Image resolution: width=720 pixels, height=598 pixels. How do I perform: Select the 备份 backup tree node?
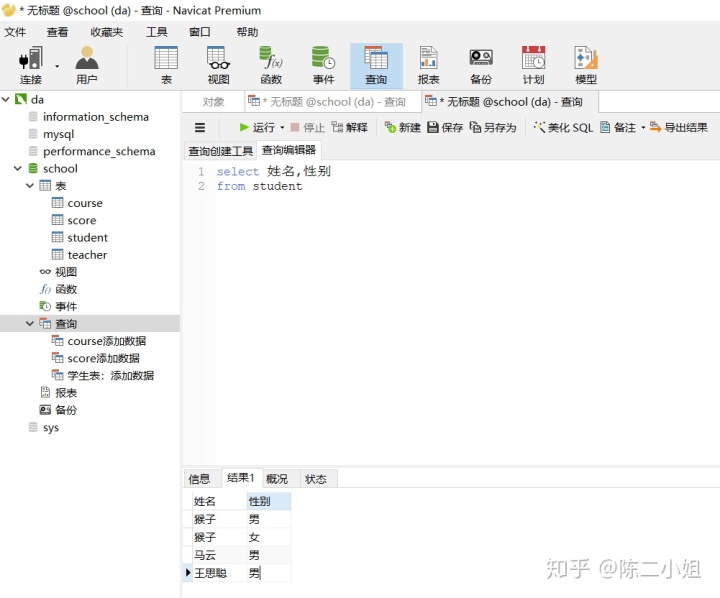(66, 410)
